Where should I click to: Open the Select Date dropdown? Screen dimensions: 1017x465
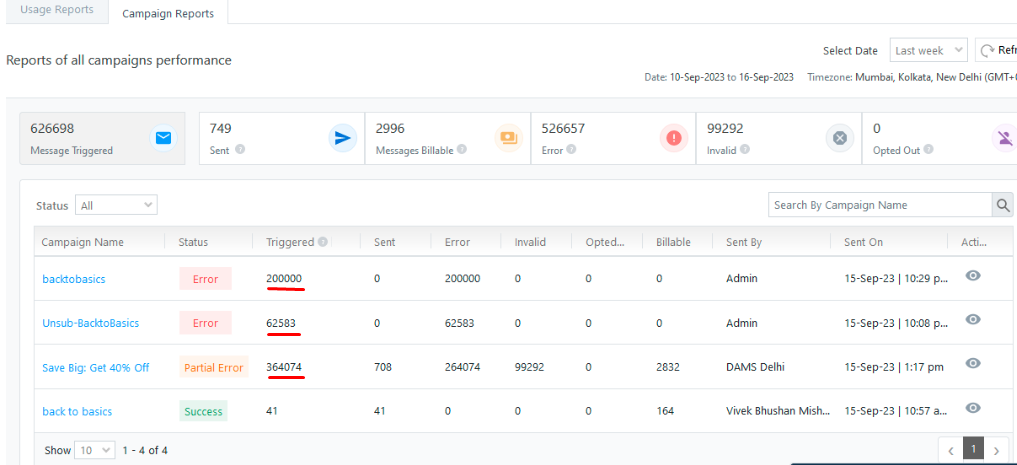point(929,51)
